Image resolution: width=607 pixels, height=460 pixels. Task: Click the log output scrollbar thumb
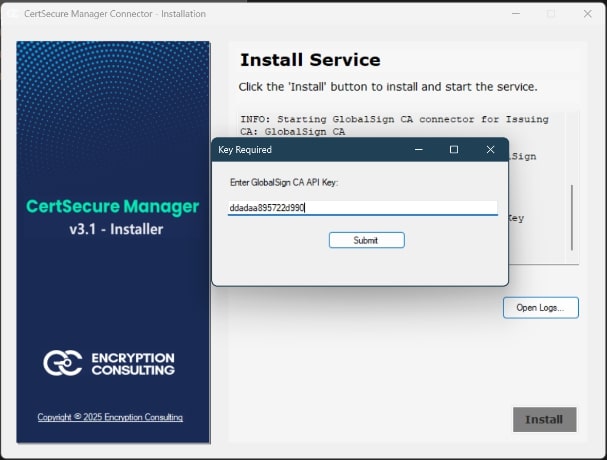[572, 218]
